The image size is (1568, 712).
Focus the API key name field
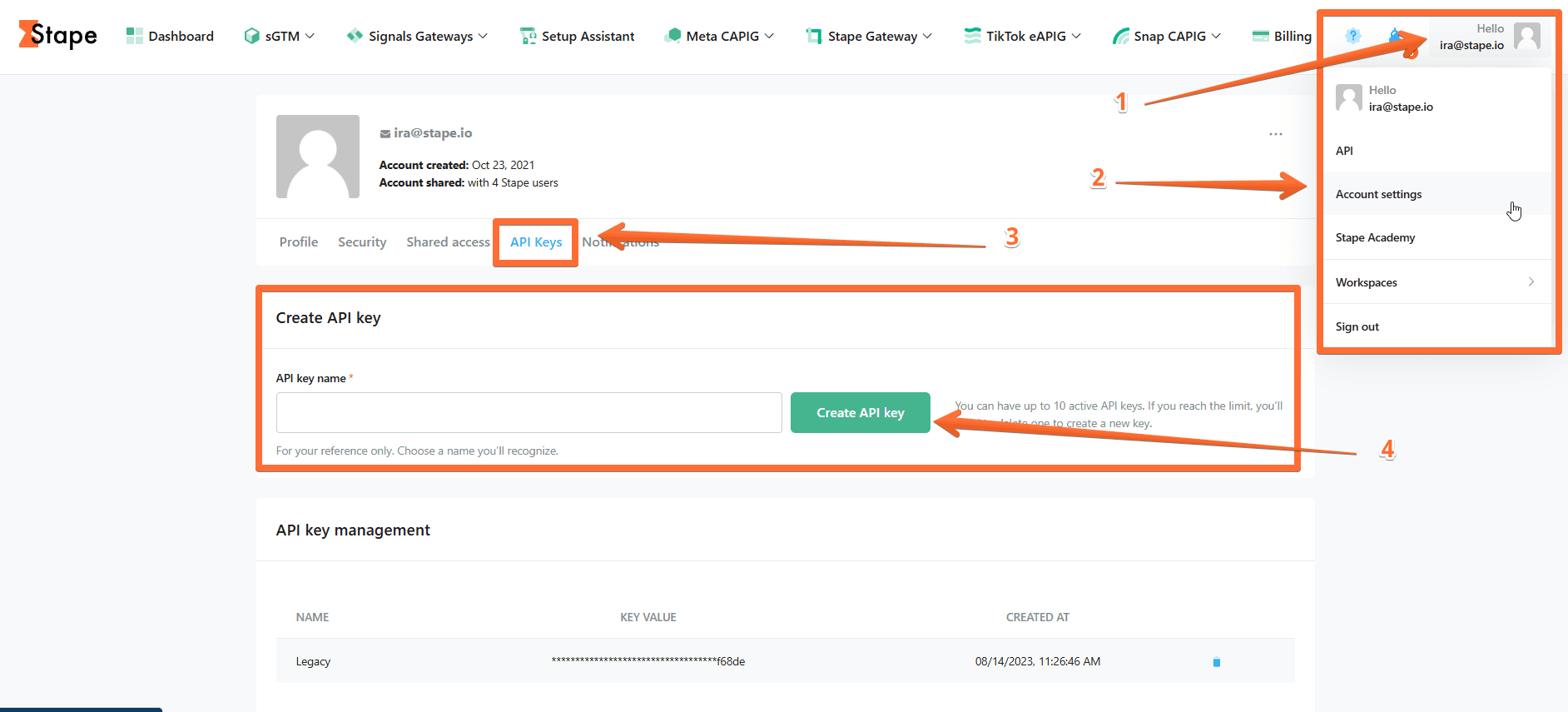528,412
